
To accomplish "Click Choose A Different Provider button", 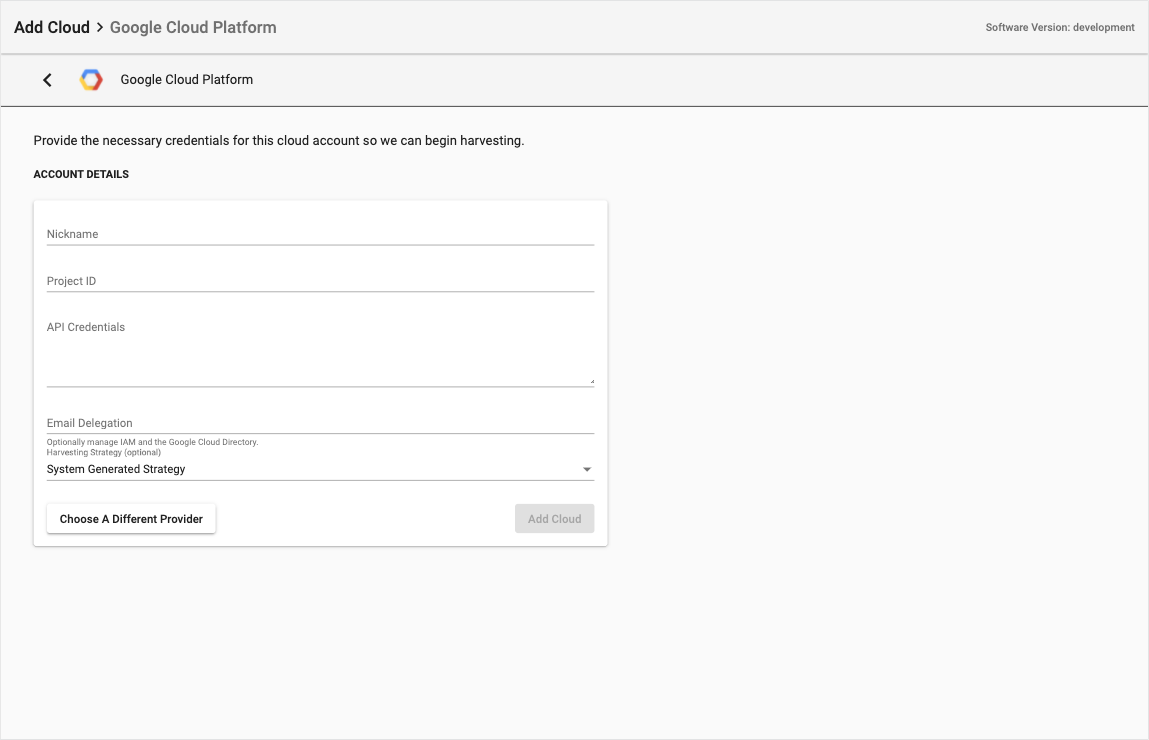I will pos(131,519).
